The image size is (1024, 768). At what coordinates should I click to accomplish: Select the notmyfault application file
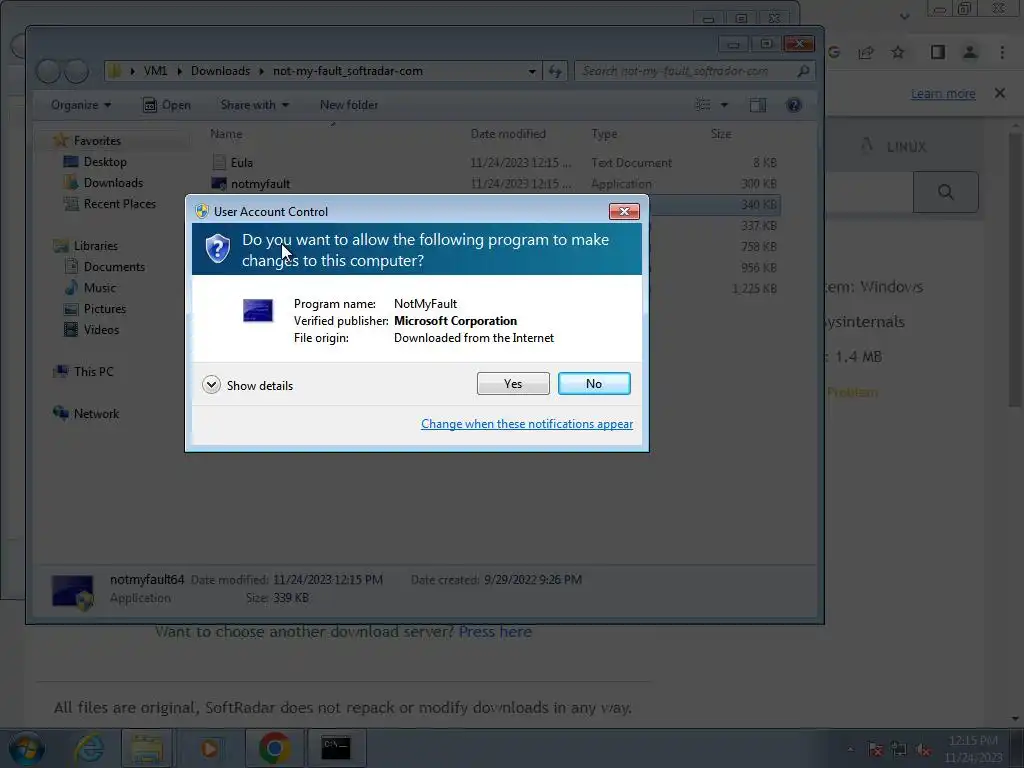pos(260,184)
